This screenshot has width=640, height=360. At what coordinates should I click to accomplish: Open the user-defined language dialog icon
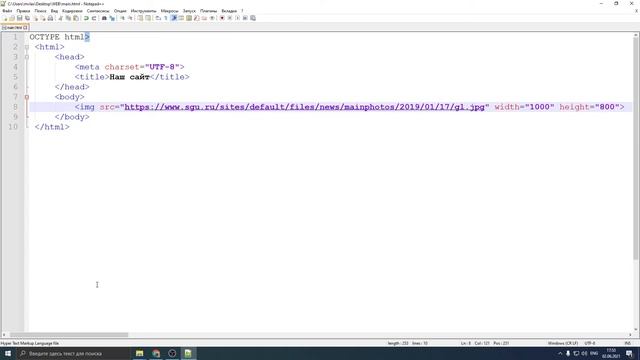point(181,18)
